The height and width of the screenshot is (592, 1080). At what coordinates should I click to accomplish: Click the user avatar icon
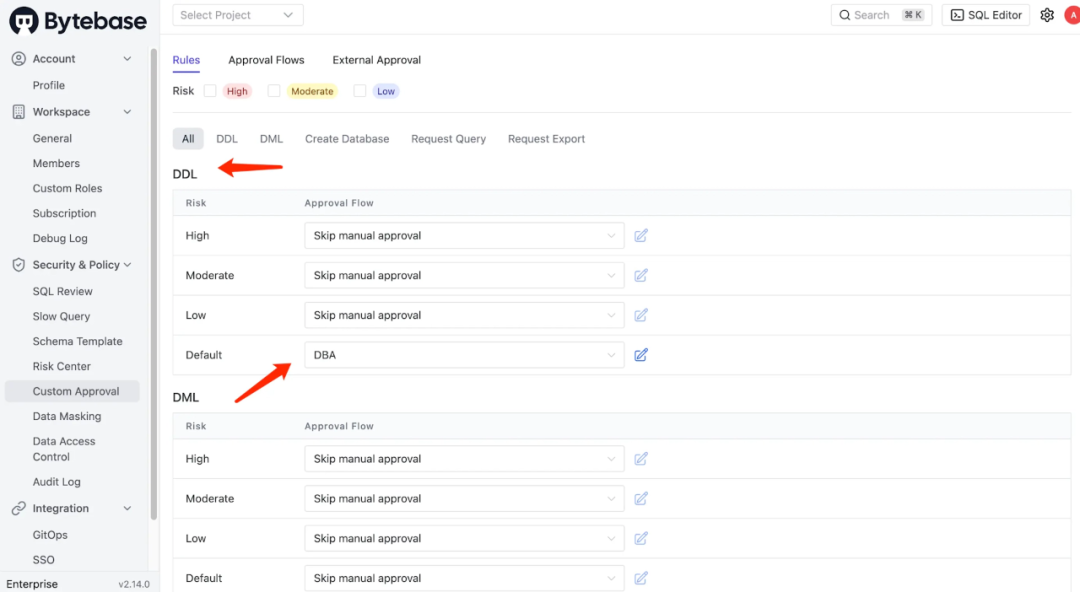[1072, 15]
